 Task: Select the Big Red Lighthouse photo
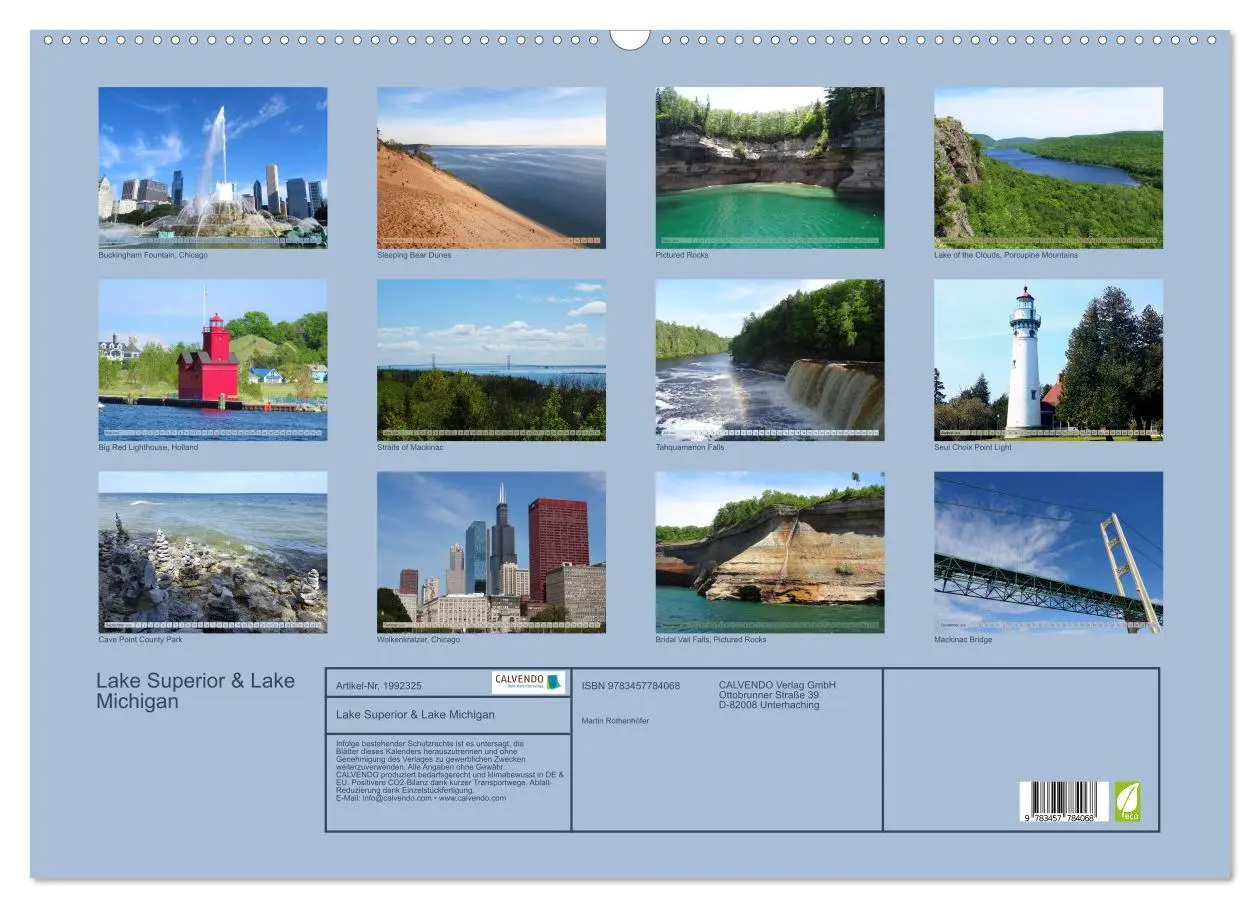[212, 360]
